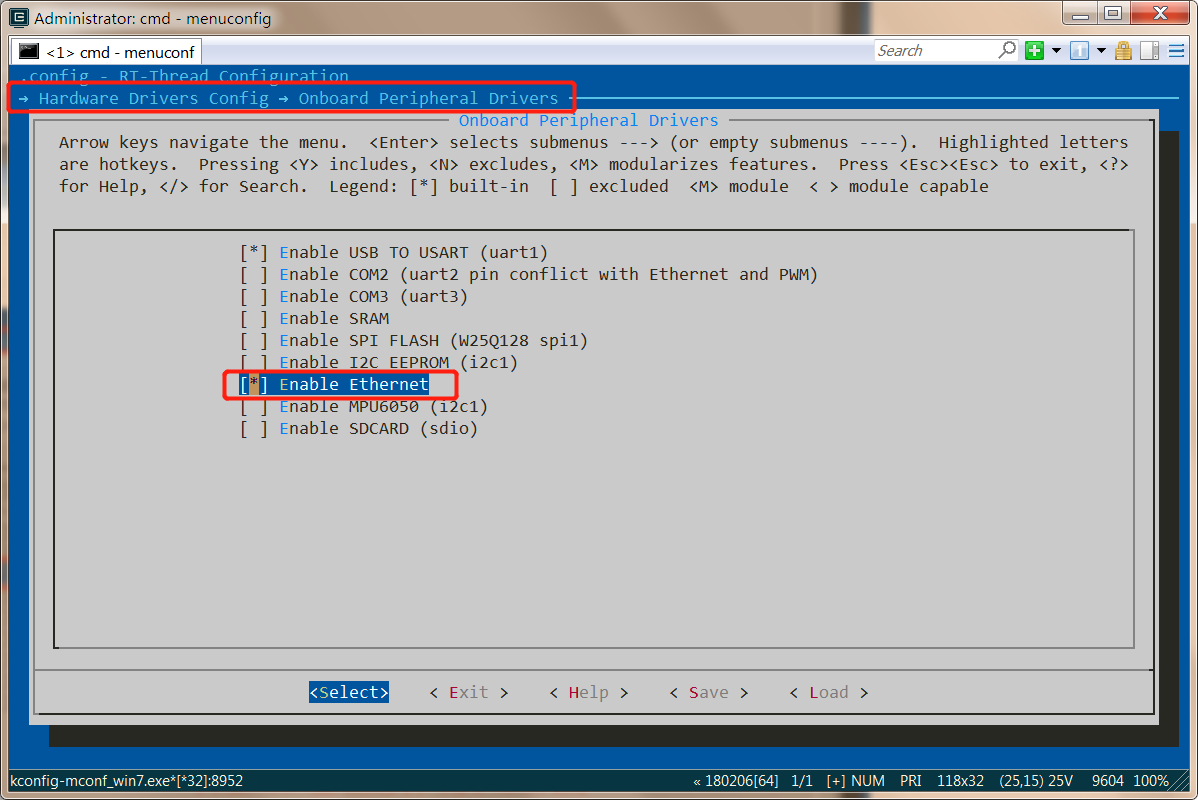Click the magnifier icon in the search box
The height and width of the screenshot is (800, 1198).
tap(1008, 50)
